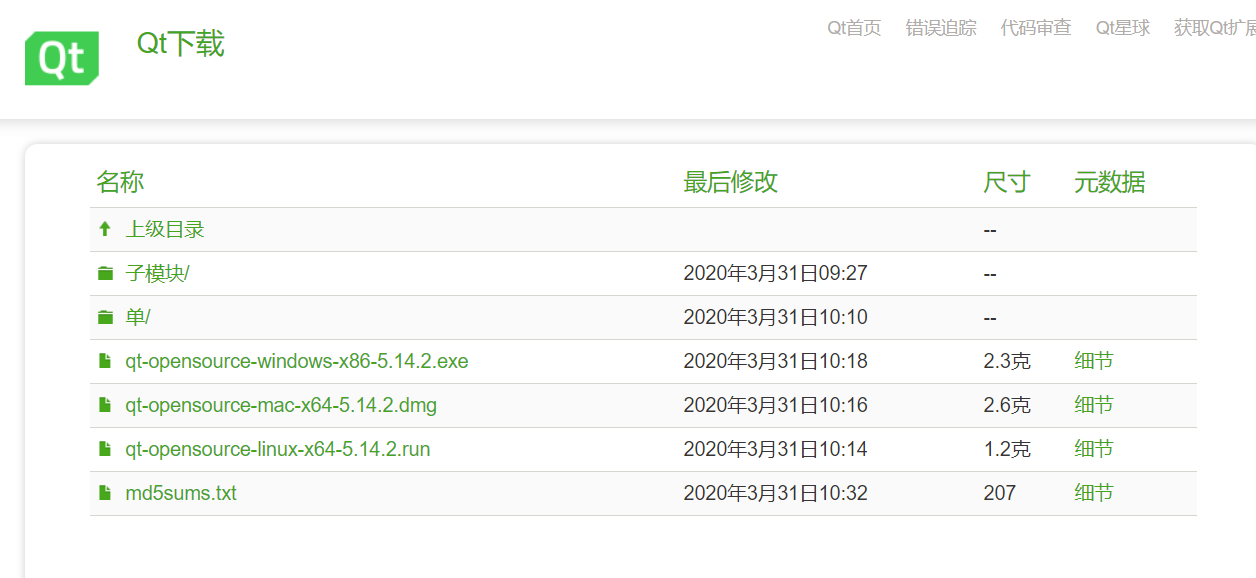Image resolution: width=1256 pixels, height=578 pixels.
Task: Click the size value 2.3克
Action: pos(1007,361)
